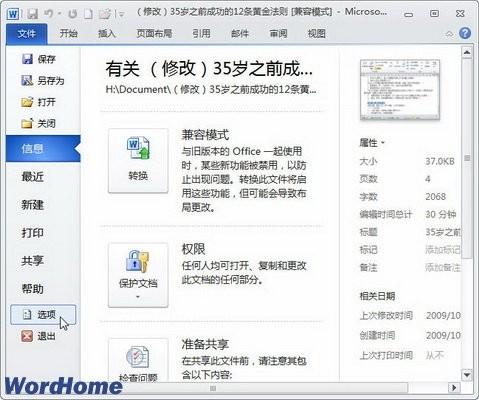Switch to the 审阅 (Review) tab
Screen dimensions: 479x400
point(278,33)
